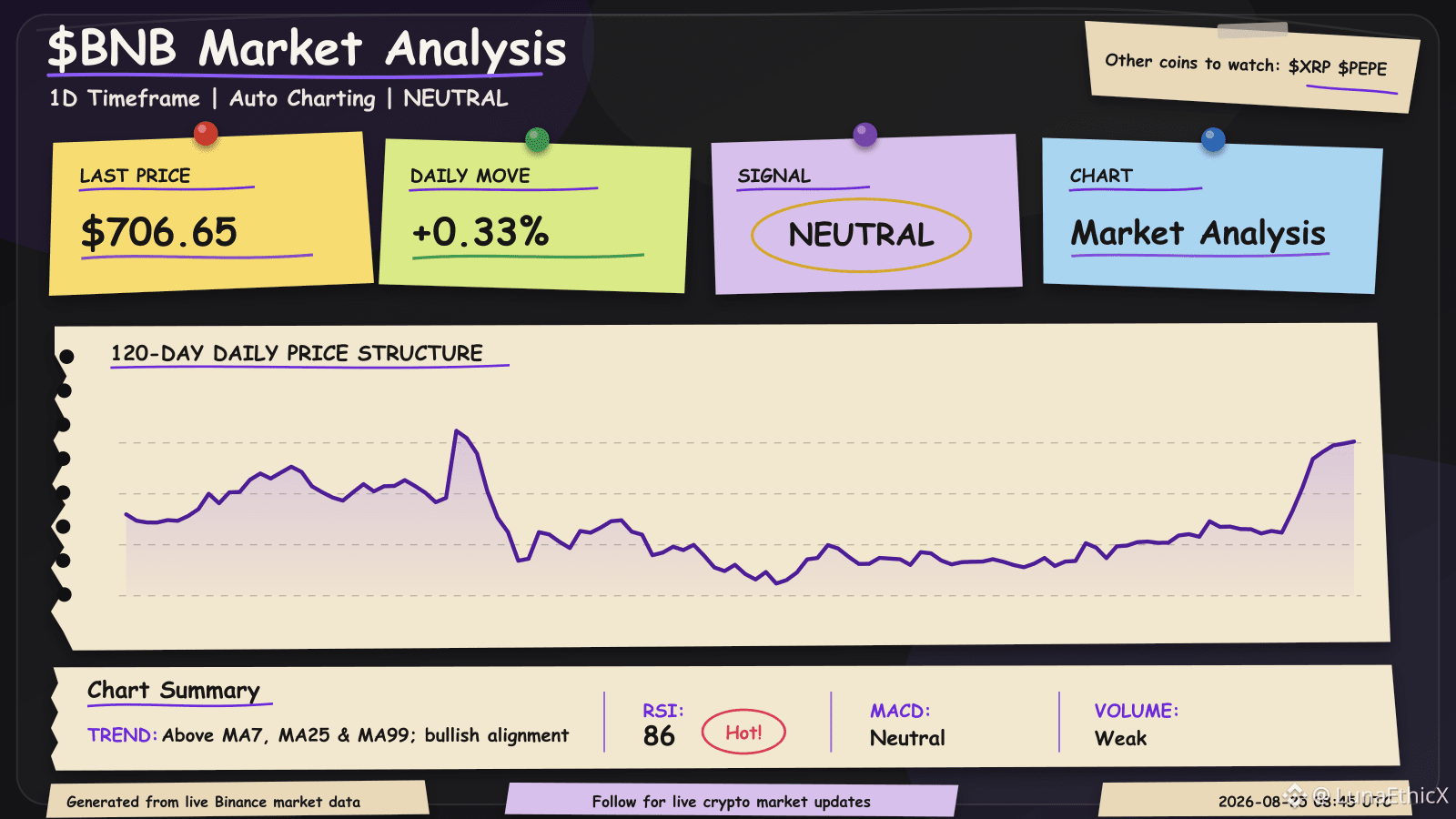
Task: Click the "MACD:" label
Action: (900, 711)
